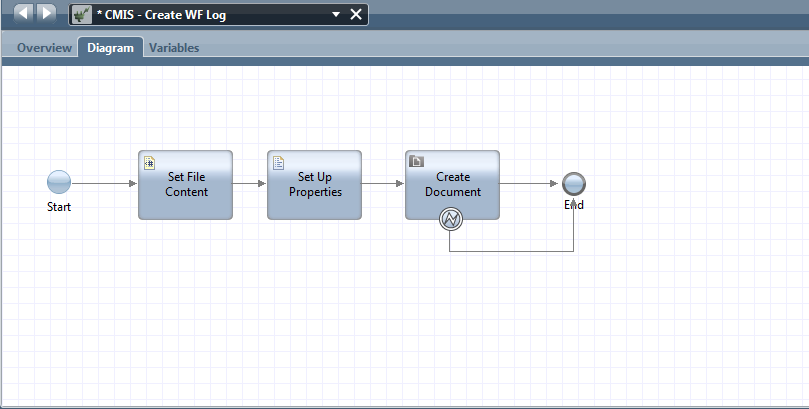Screen dimensions: 809x409
Task: Switch to the Diagram tab
Action: pos(110,48)
